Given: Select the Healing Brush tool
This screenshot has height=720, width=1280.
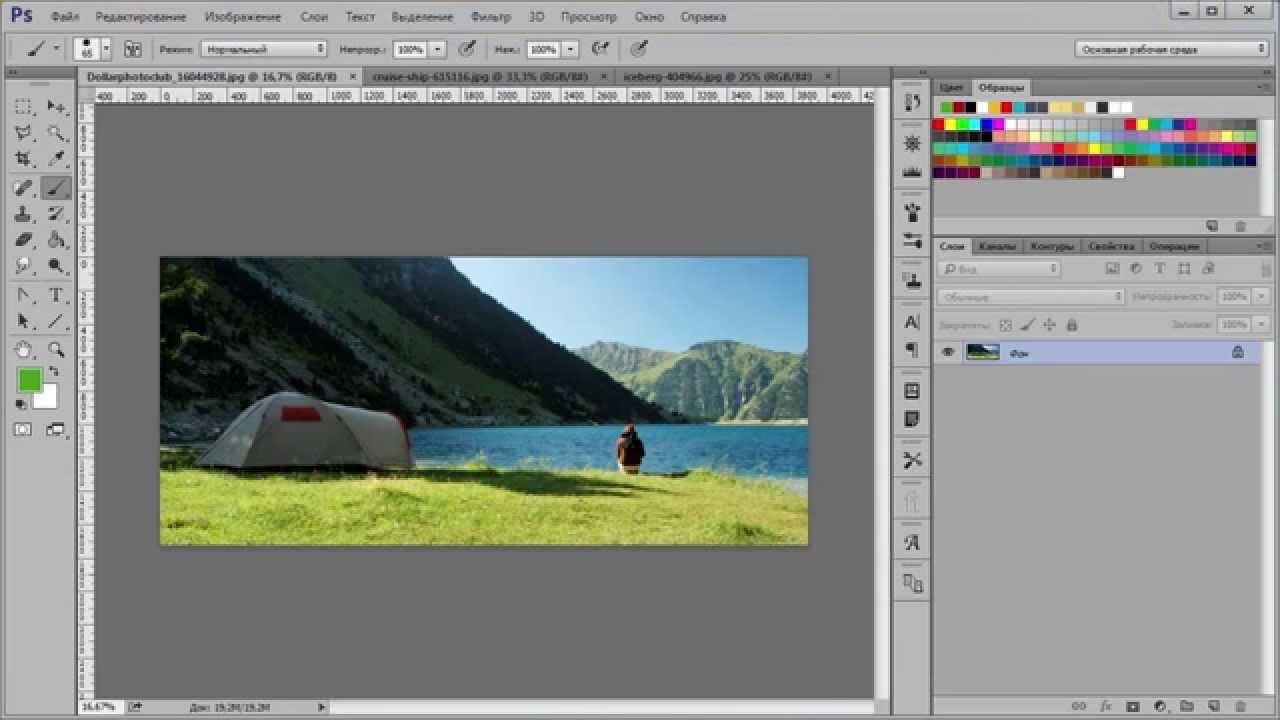Looking at the screenshot, I should click(x=24, y=187).
